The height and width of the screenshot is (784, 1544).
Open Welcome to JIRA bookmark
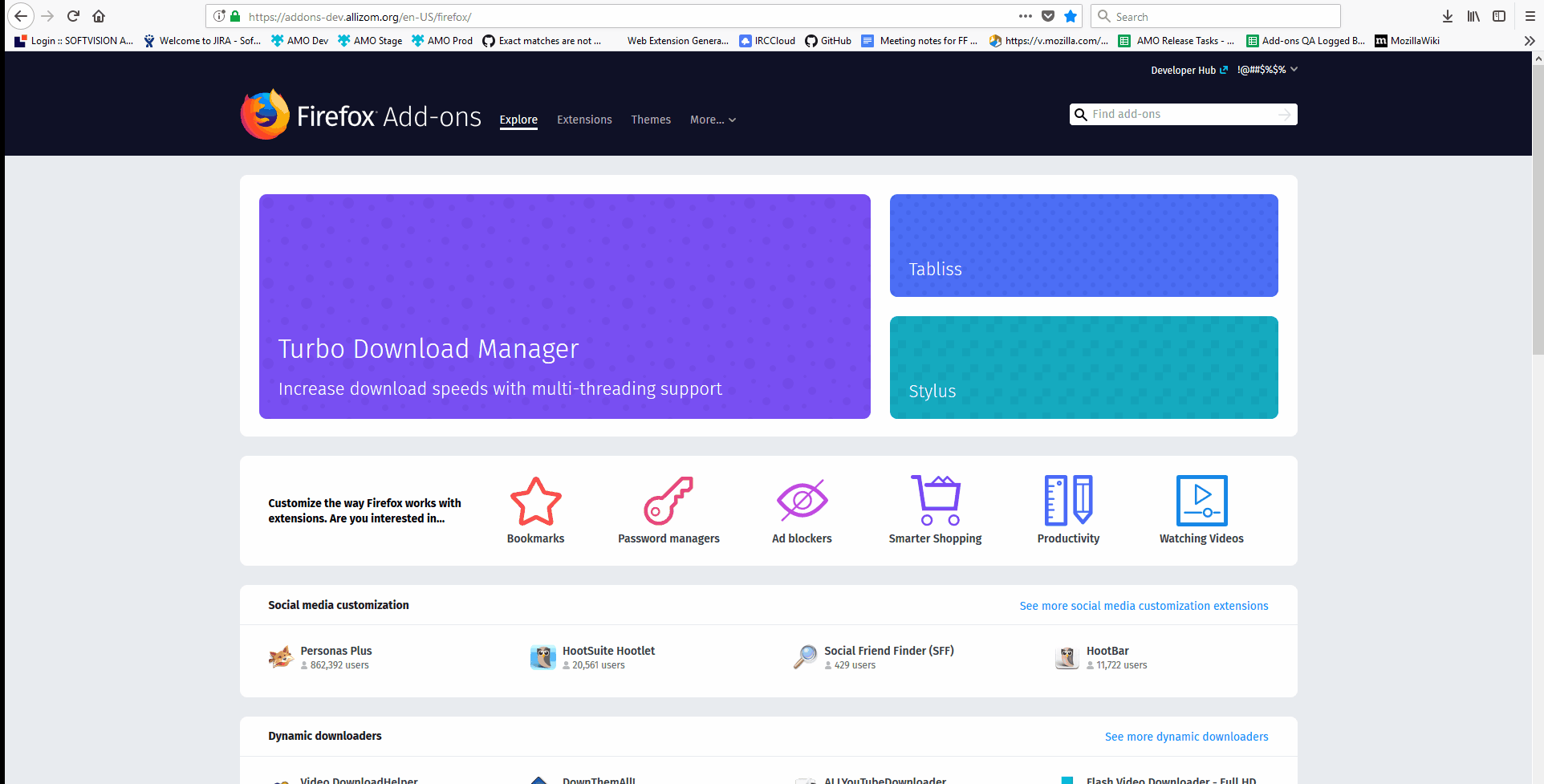point(202,41)
